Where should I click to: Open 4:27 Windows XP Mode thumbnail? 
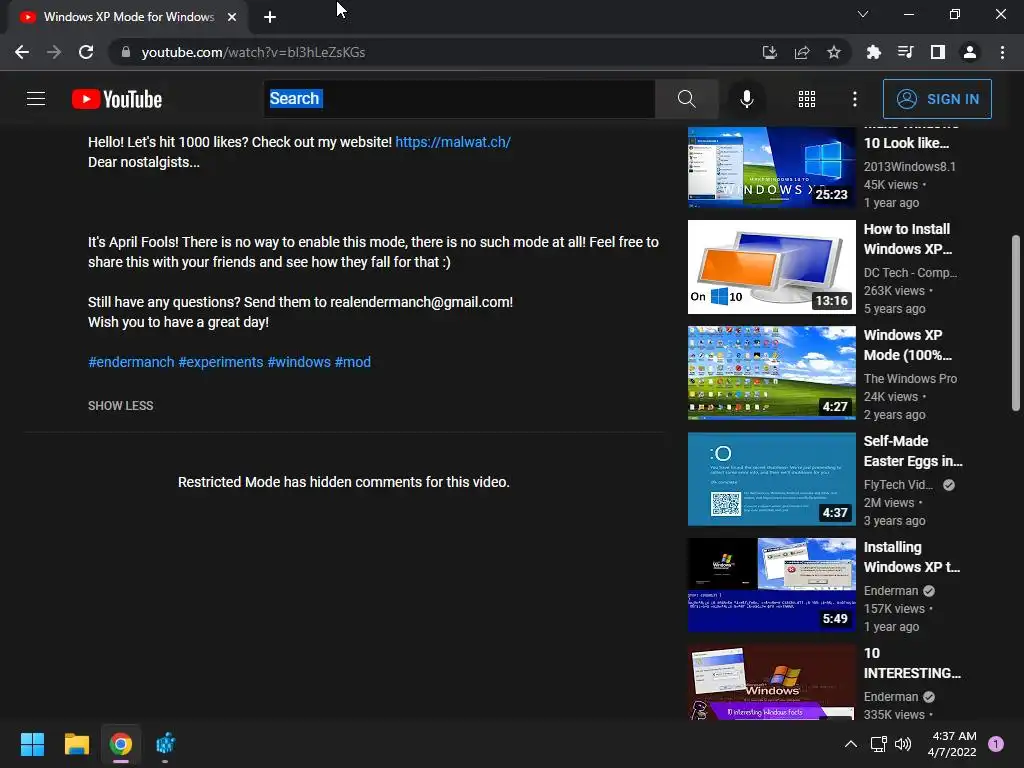pos(771,372)
